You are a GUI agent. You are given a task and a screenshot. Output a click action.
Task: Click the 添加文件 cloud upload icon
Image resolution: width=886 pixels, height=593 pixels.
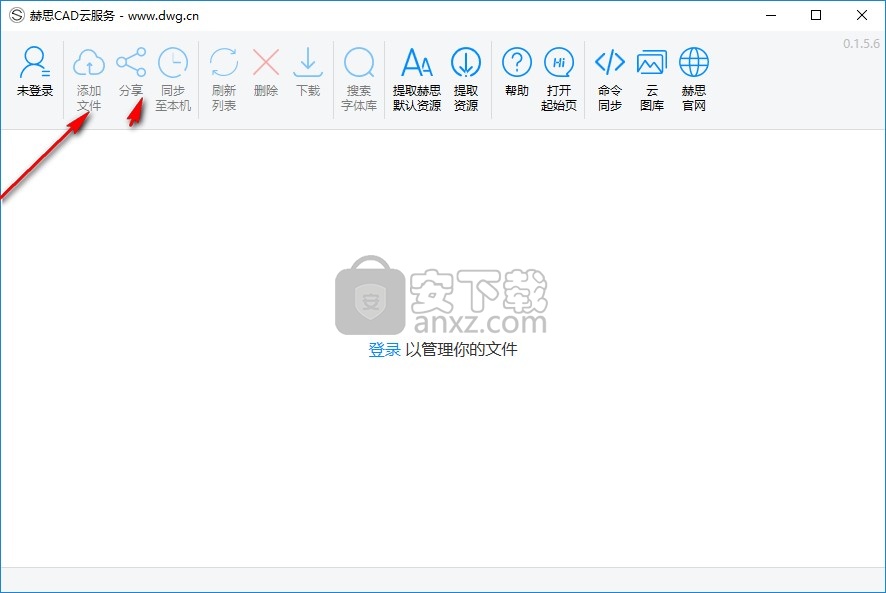point(89,62)
